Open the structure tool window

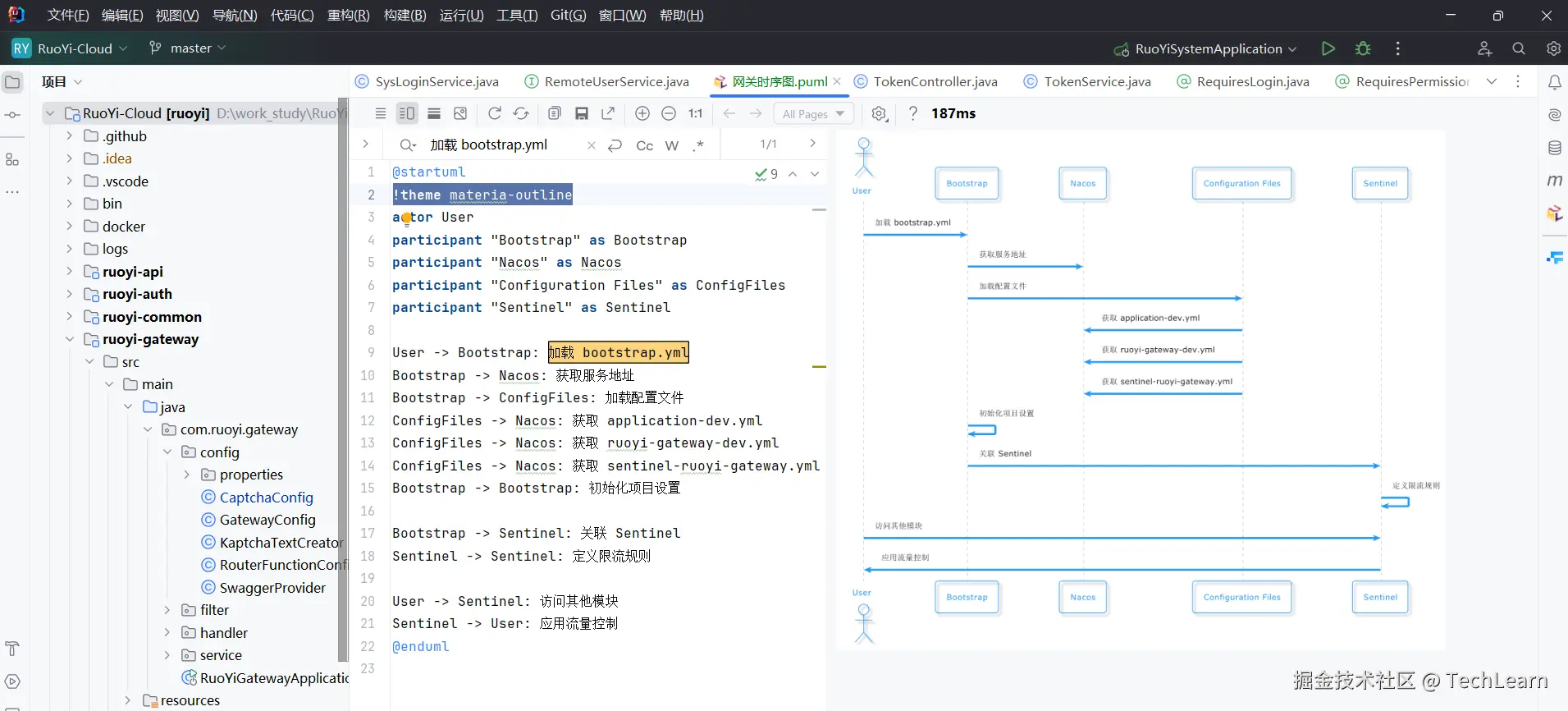[12, 160]
